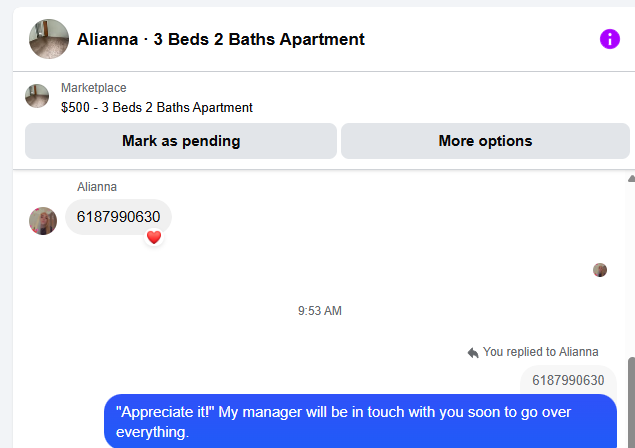Click the small seen-indicator avatar
This screenshot has height=448, width=635.
(x=600, y=270)
